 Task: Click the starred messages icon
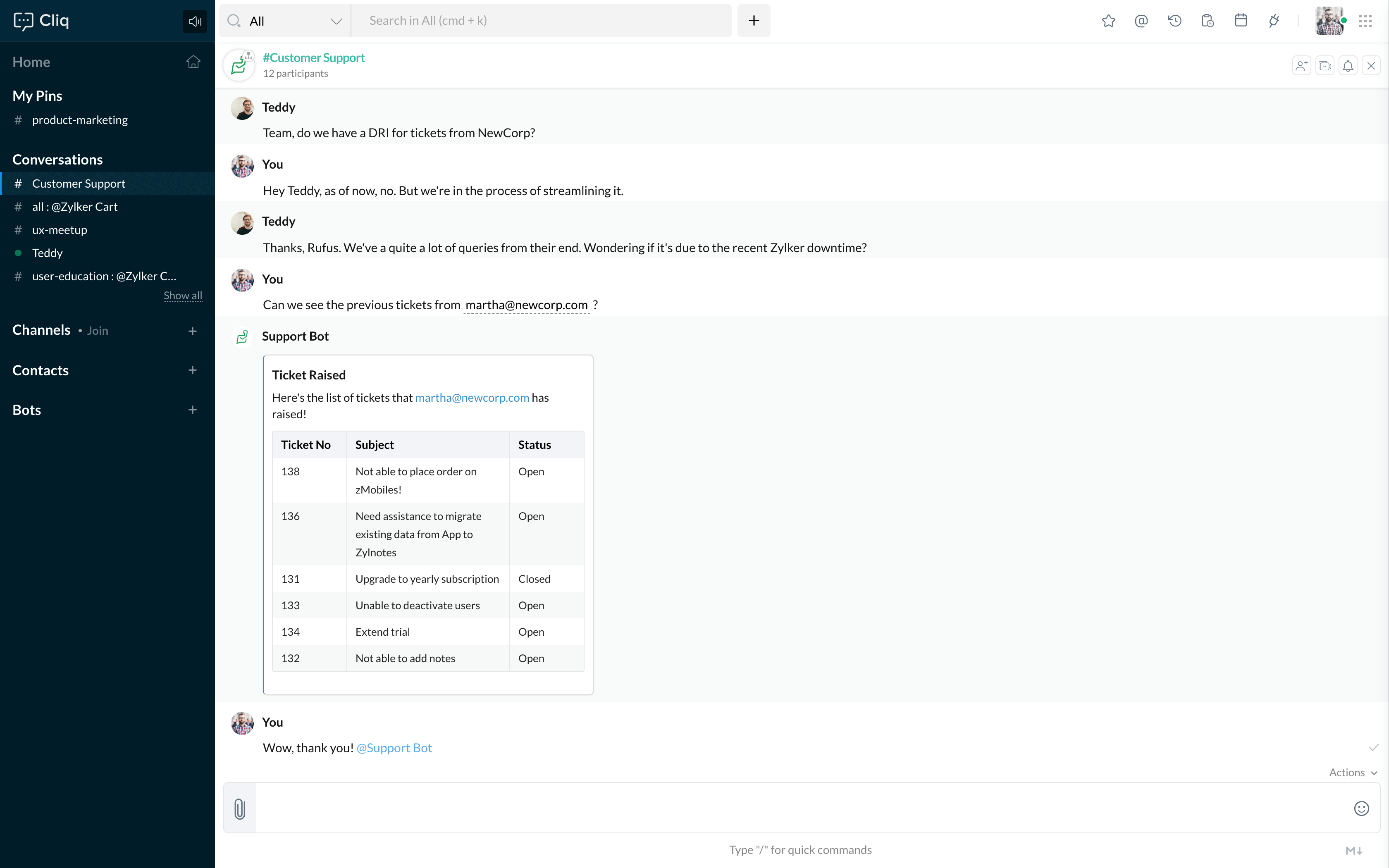tap(1108, 21)
